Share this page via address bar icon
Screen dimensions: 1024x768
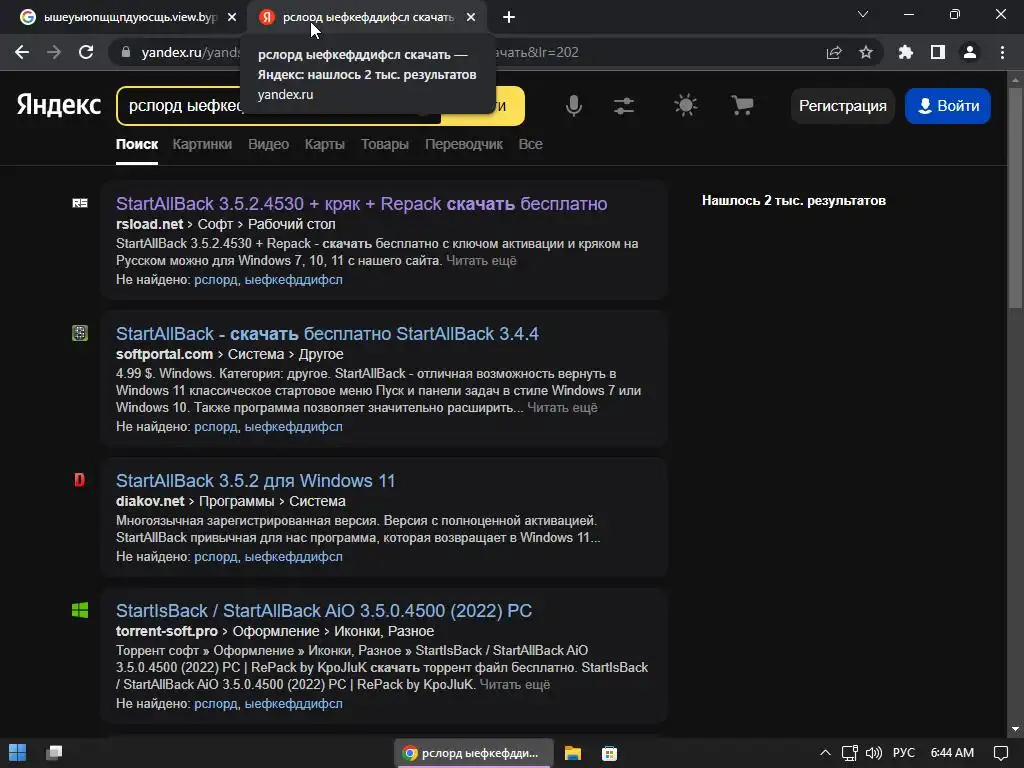point(834,52)
